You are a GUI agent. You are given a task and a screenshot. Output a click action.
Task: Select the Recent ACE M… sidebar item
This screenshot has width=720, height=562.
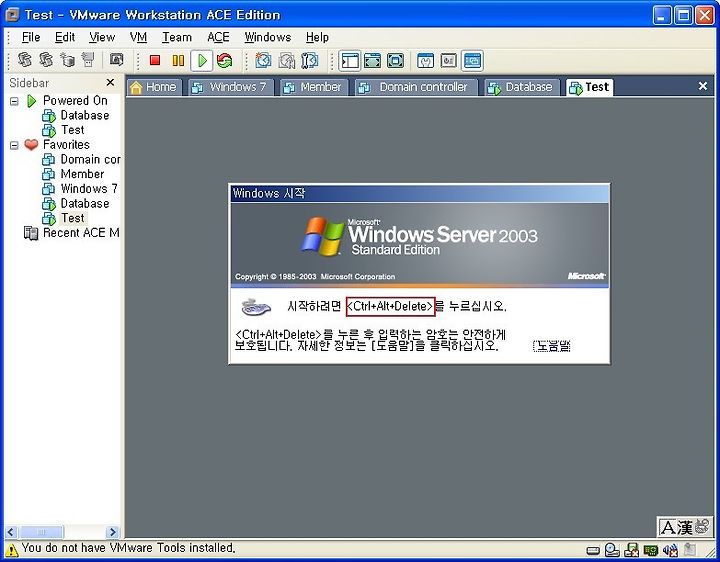[x=81, y=233]
